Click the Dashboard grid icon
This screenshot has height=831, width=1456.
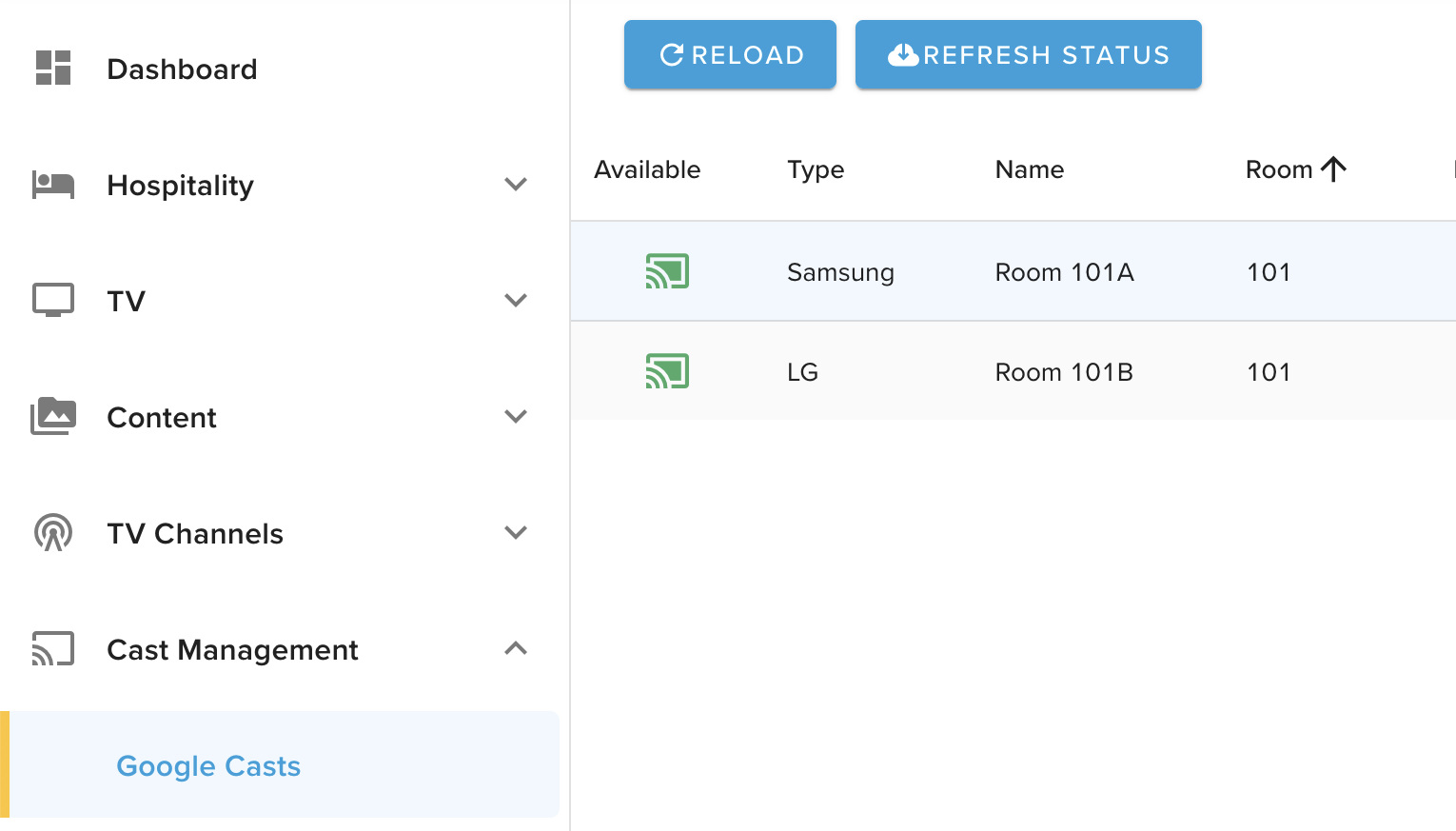click(53, 69)
